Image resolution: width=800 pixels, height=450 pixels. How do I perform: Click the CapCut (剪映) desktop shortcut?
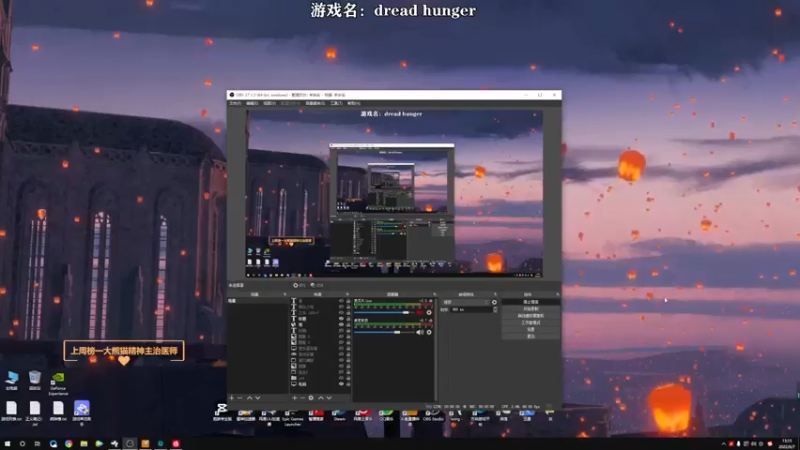click(221, 412)
